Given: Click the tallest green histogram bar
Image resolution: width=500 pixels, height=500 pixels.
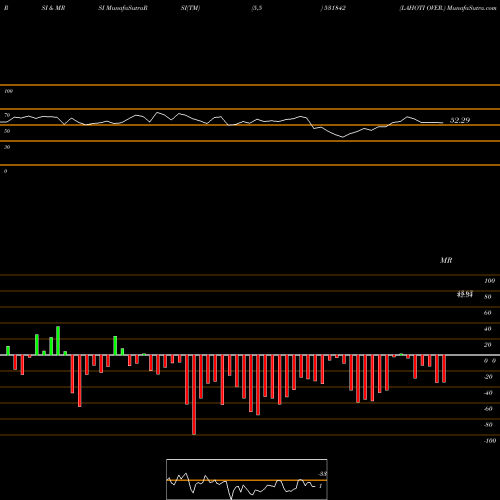Looking at the screenshot, I should point(58,341).
